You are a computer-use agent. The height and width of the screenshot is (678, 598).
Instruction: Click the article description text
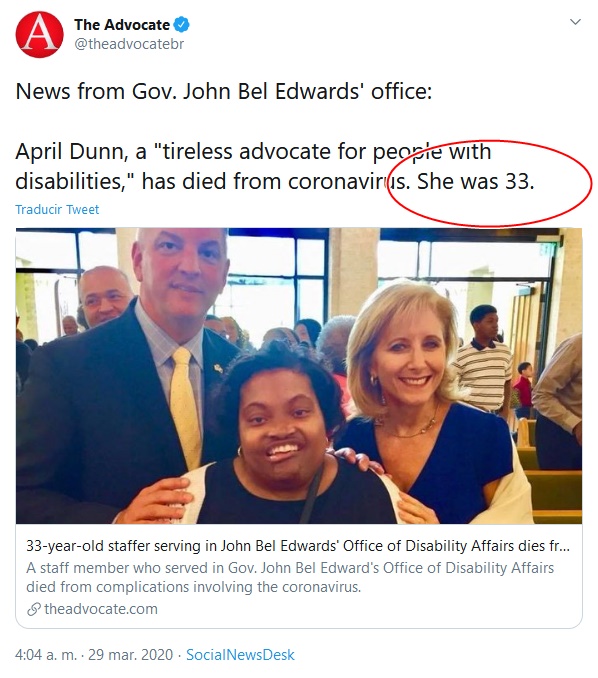tap(290, 577)
